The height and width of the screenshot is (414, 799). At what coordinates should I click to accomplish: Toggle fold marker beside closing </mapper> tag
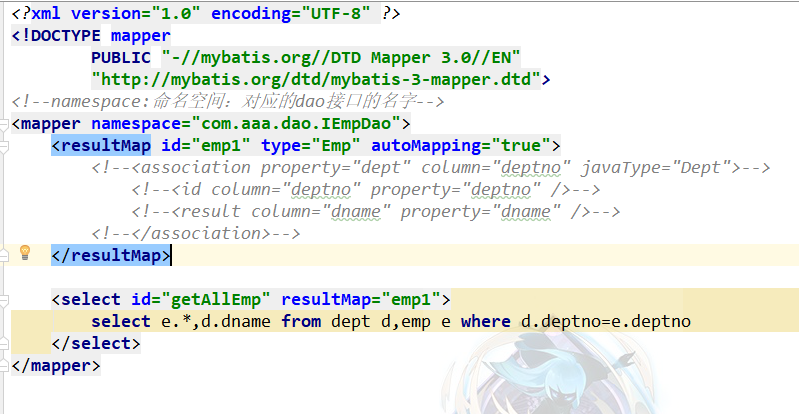(x=4, y=365)
